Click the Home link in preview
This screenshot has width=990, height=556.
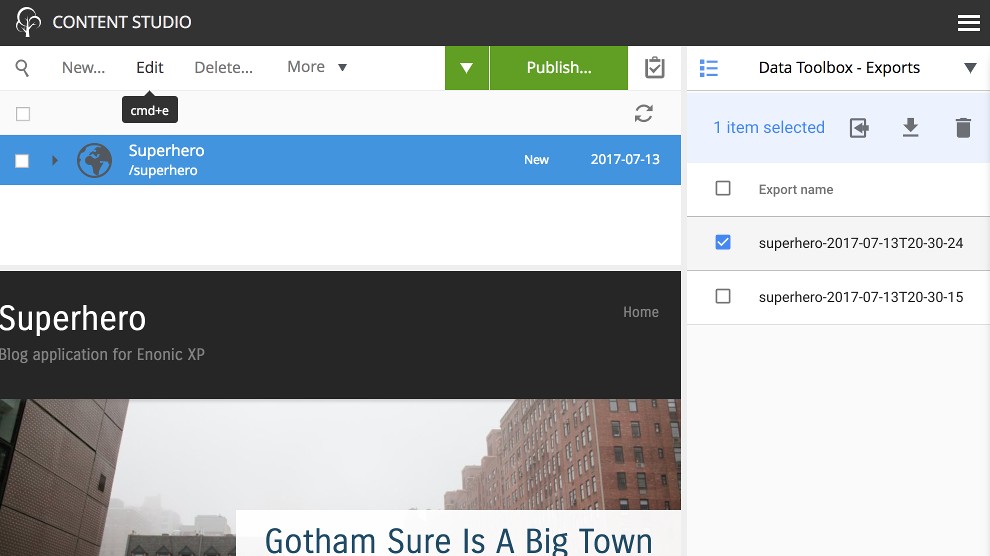pos(641,312)
